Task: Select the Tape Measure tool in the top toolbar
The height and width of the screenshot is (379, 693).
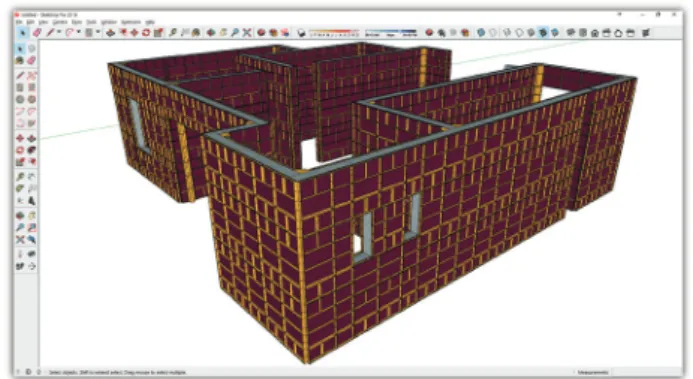Action: click(x=173, y=32)
